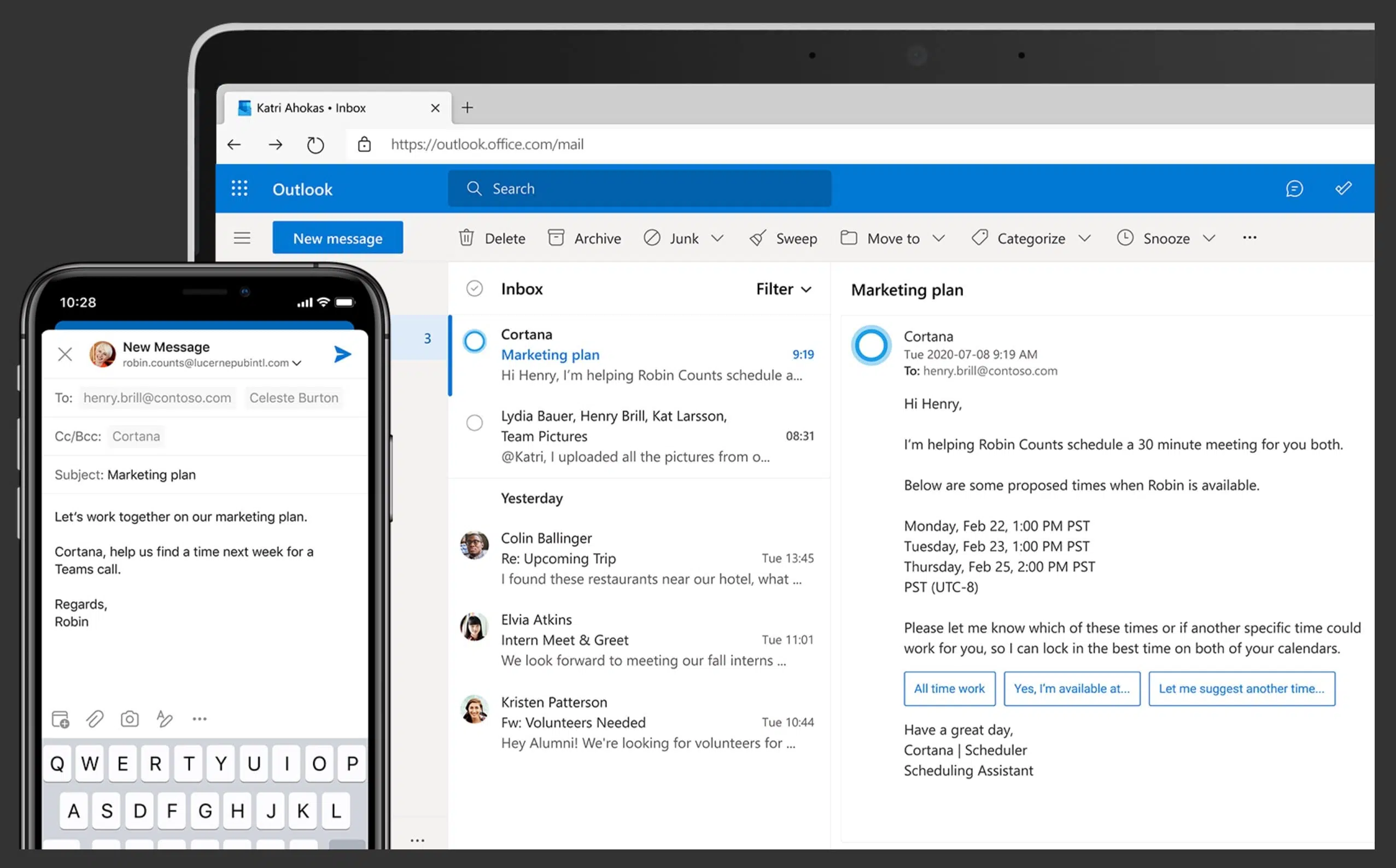
Task: Click Colin Ballinger's avatar
Action: (474, 545)
